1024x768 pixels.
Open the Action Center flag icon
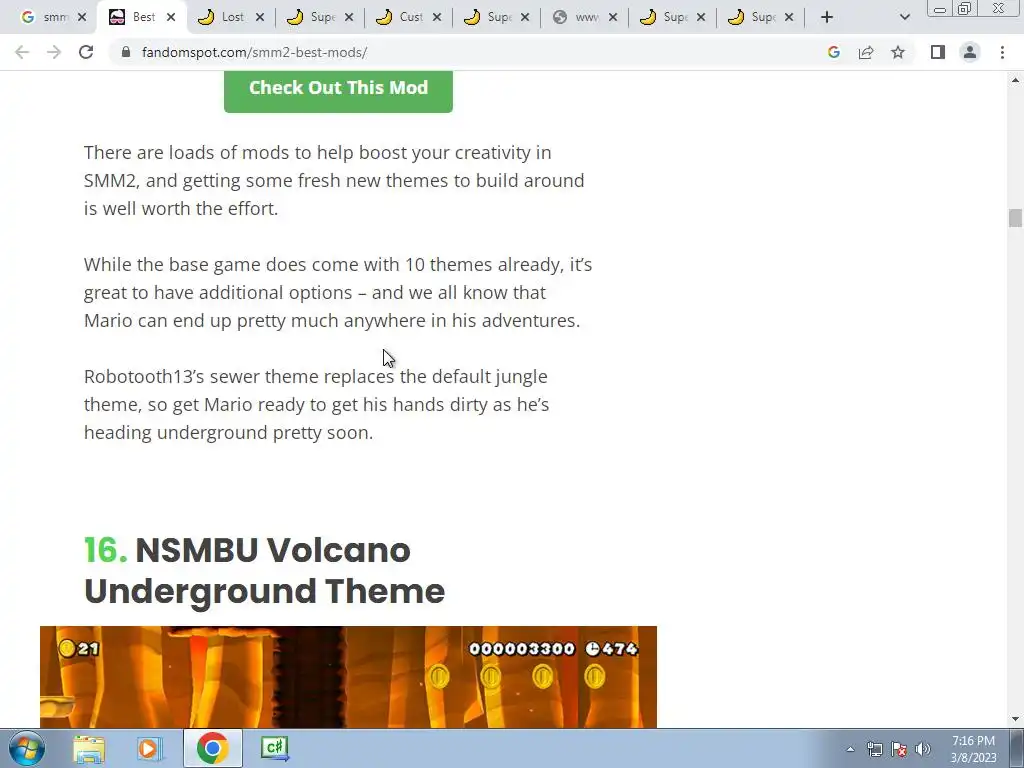pyautogui.click(x=899, y=749)
